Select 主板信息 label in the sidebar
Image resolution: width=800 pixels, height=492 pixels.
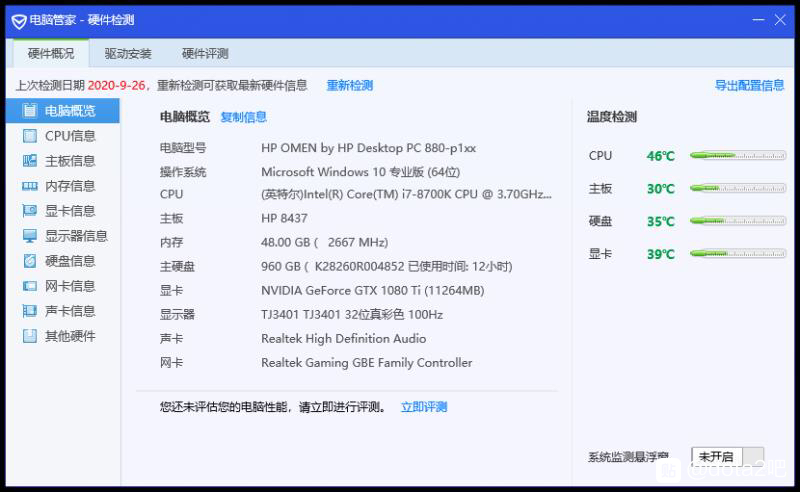click(70, 161)
